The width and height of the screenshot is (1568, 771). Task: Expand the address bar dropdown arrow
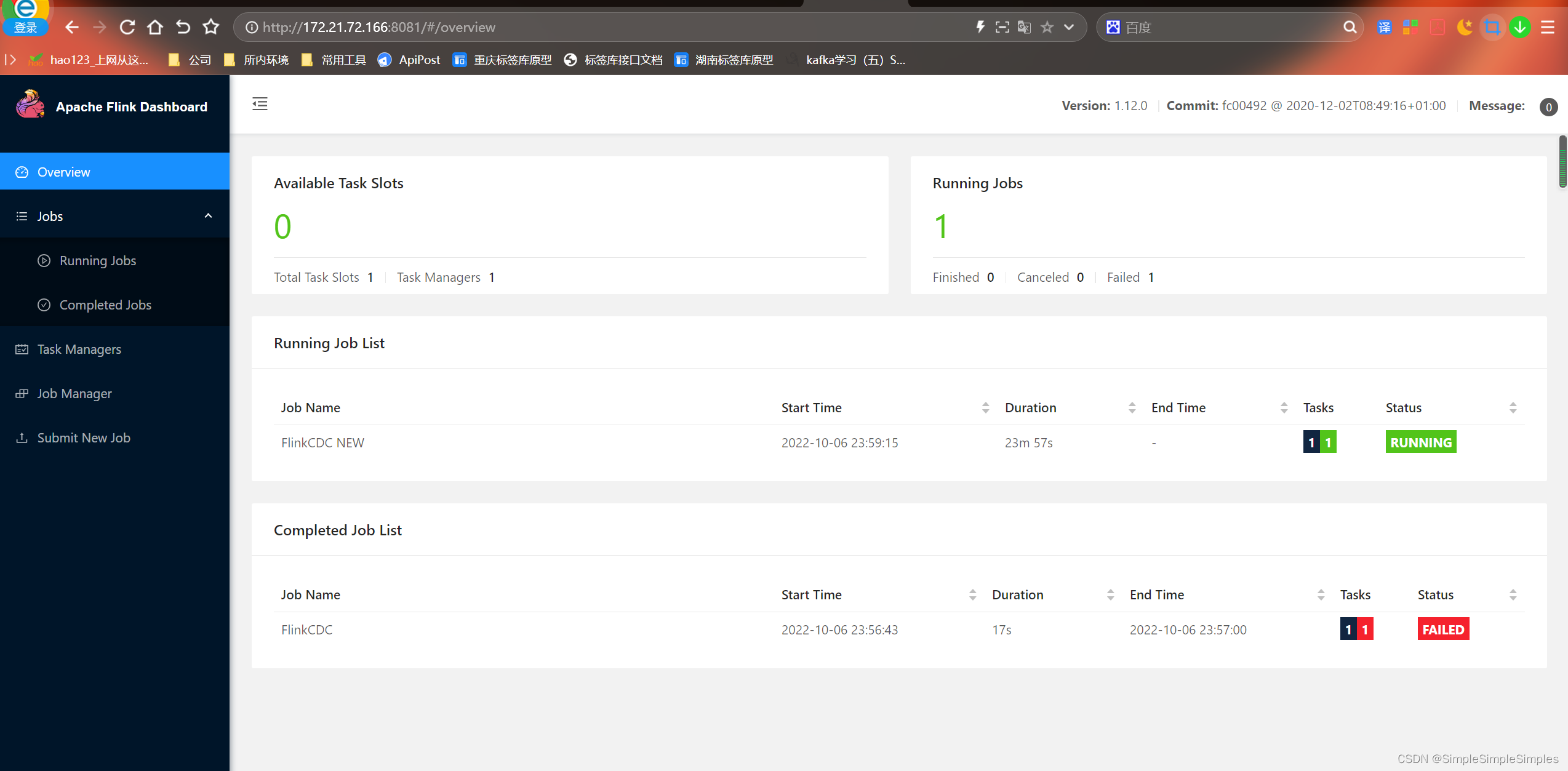click(1069, 27)
